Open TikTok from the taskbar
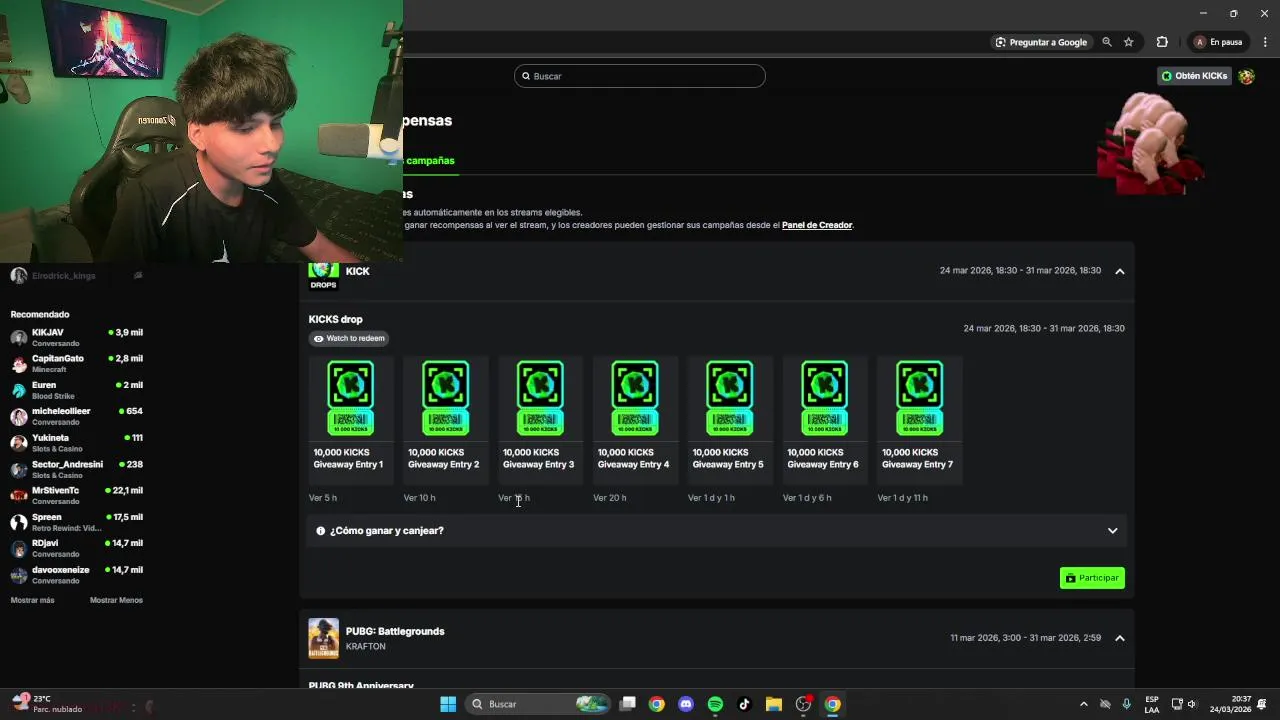The image size is (1280, 720). click(744, 704)
